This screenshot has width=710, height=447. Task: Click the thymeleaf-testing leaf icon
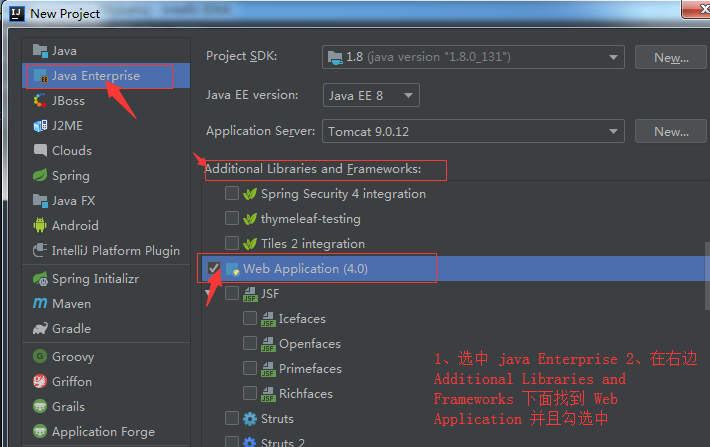(250, 219)
